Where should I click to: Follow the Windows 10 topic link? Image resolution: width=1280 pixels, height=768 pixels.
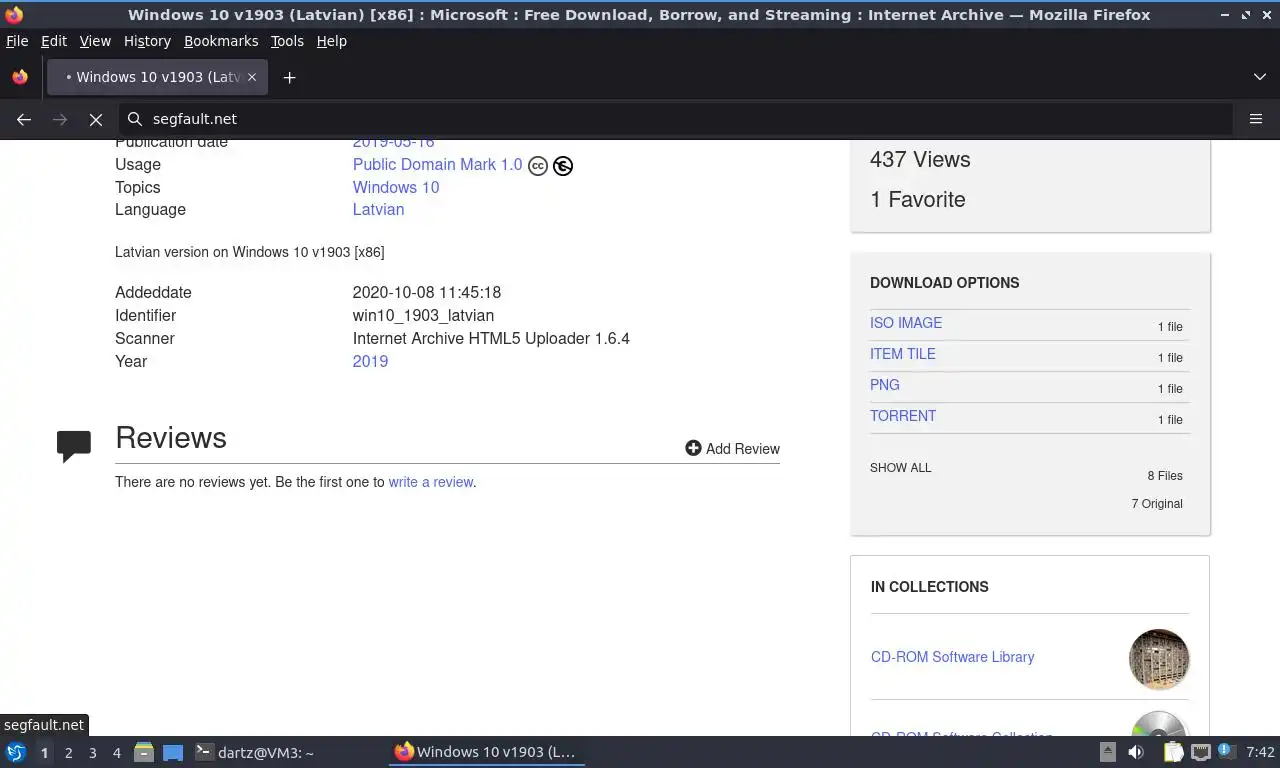pyautogui.click(x=396, y=188)
